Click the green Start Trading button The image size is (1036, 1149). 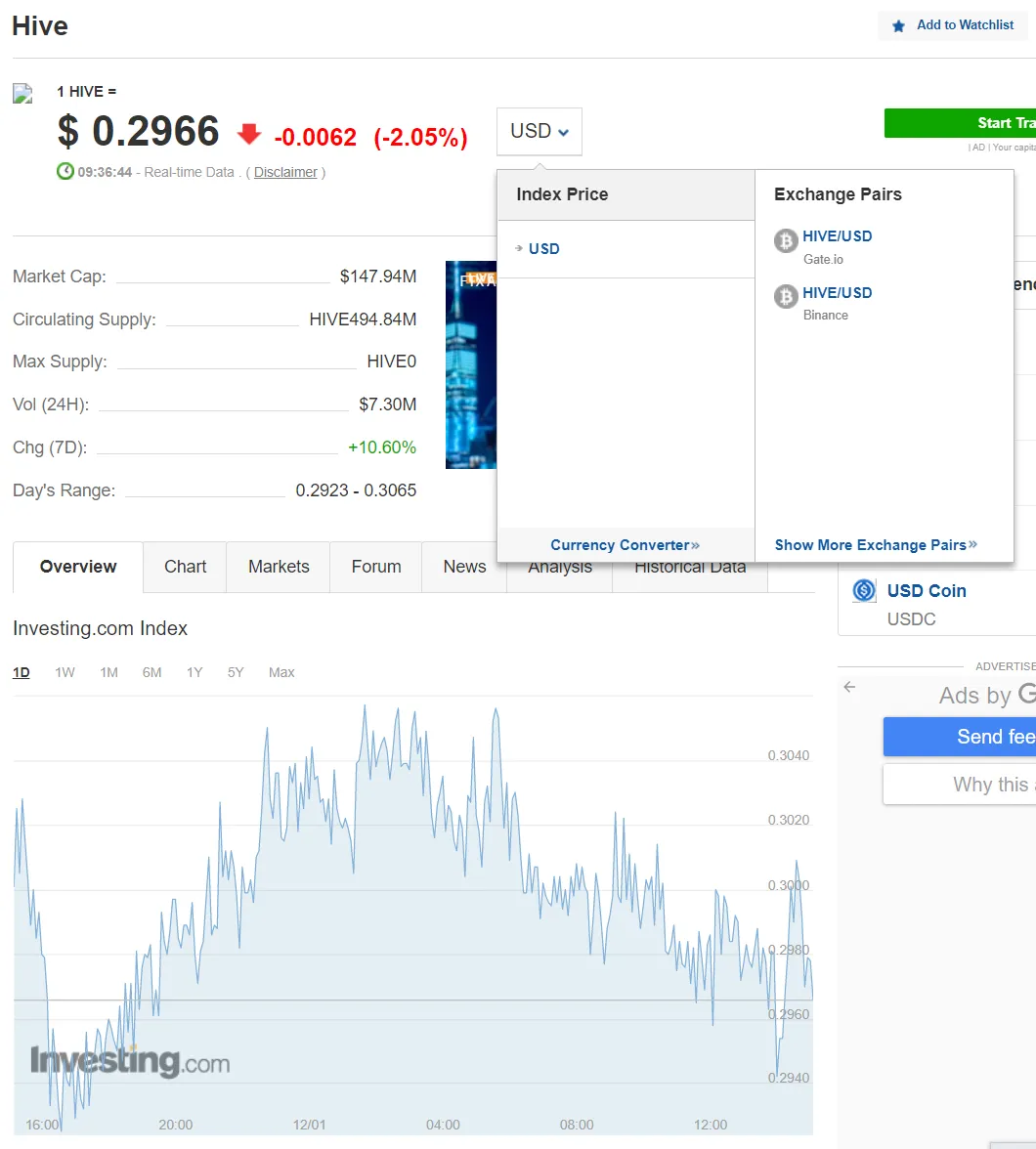tap(961, 123)
